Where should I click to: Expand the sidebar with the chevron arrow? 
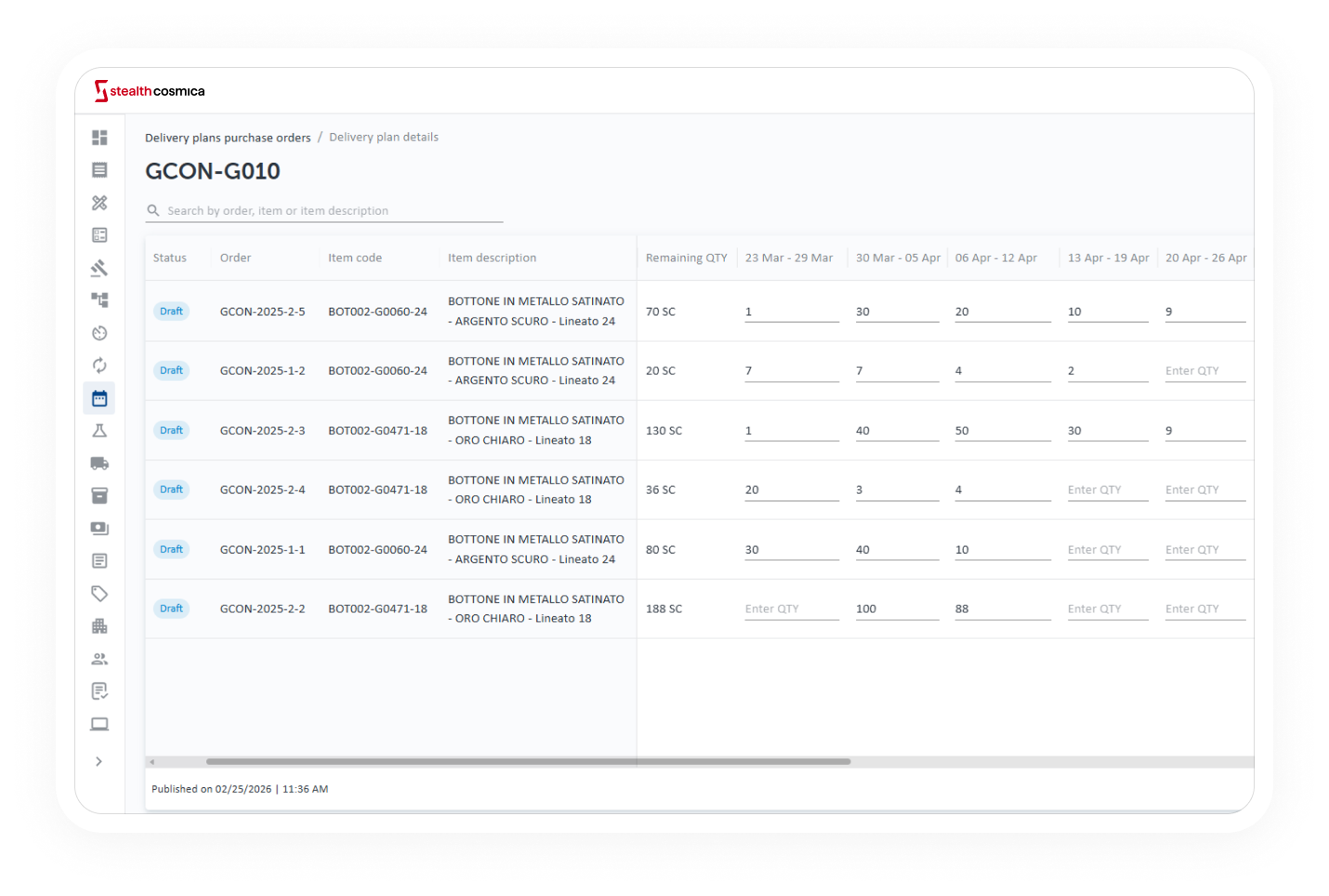(x=99, y=761)
